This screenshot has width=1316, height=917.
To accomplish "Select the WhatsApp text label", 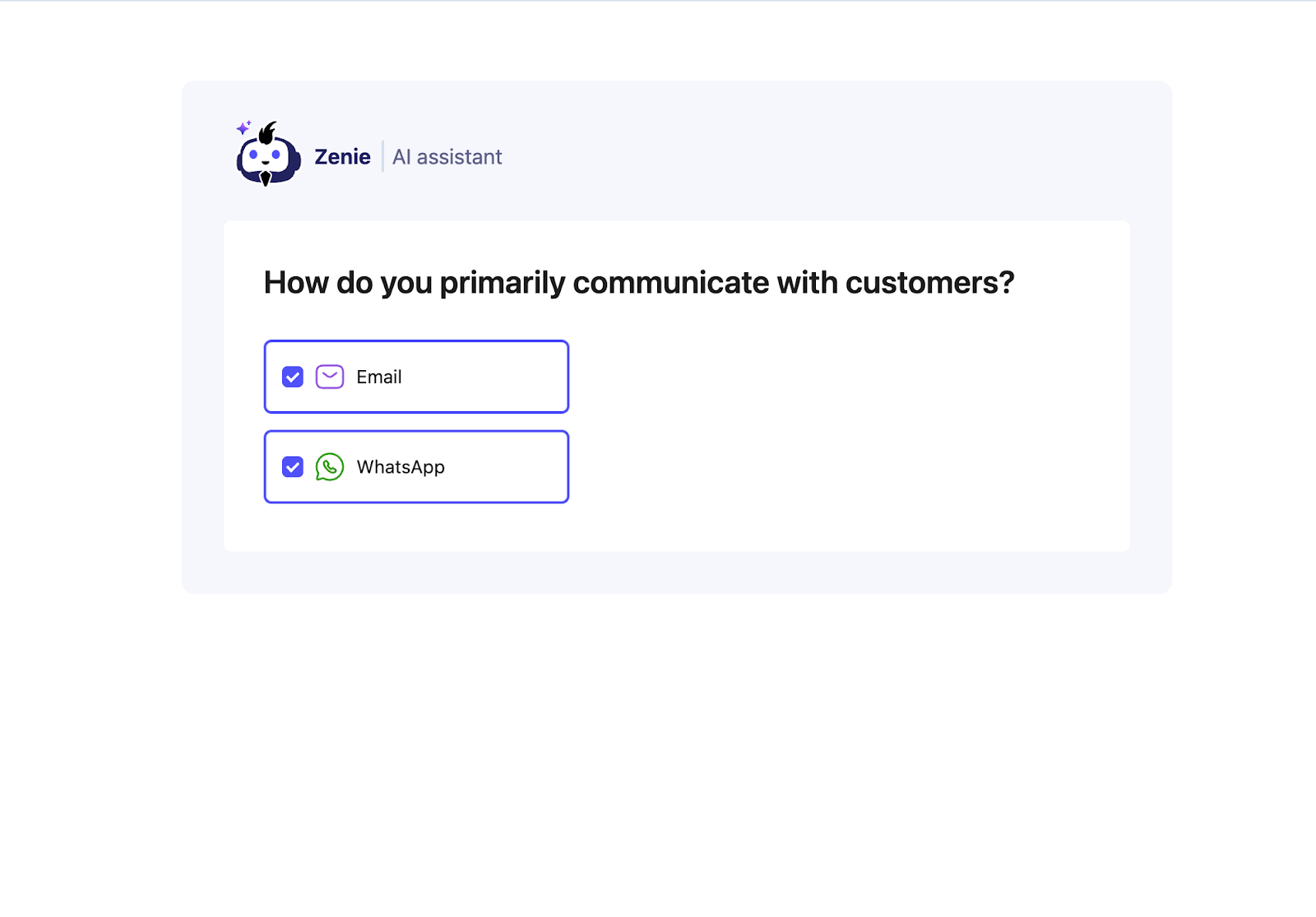I will coord(401,467).
